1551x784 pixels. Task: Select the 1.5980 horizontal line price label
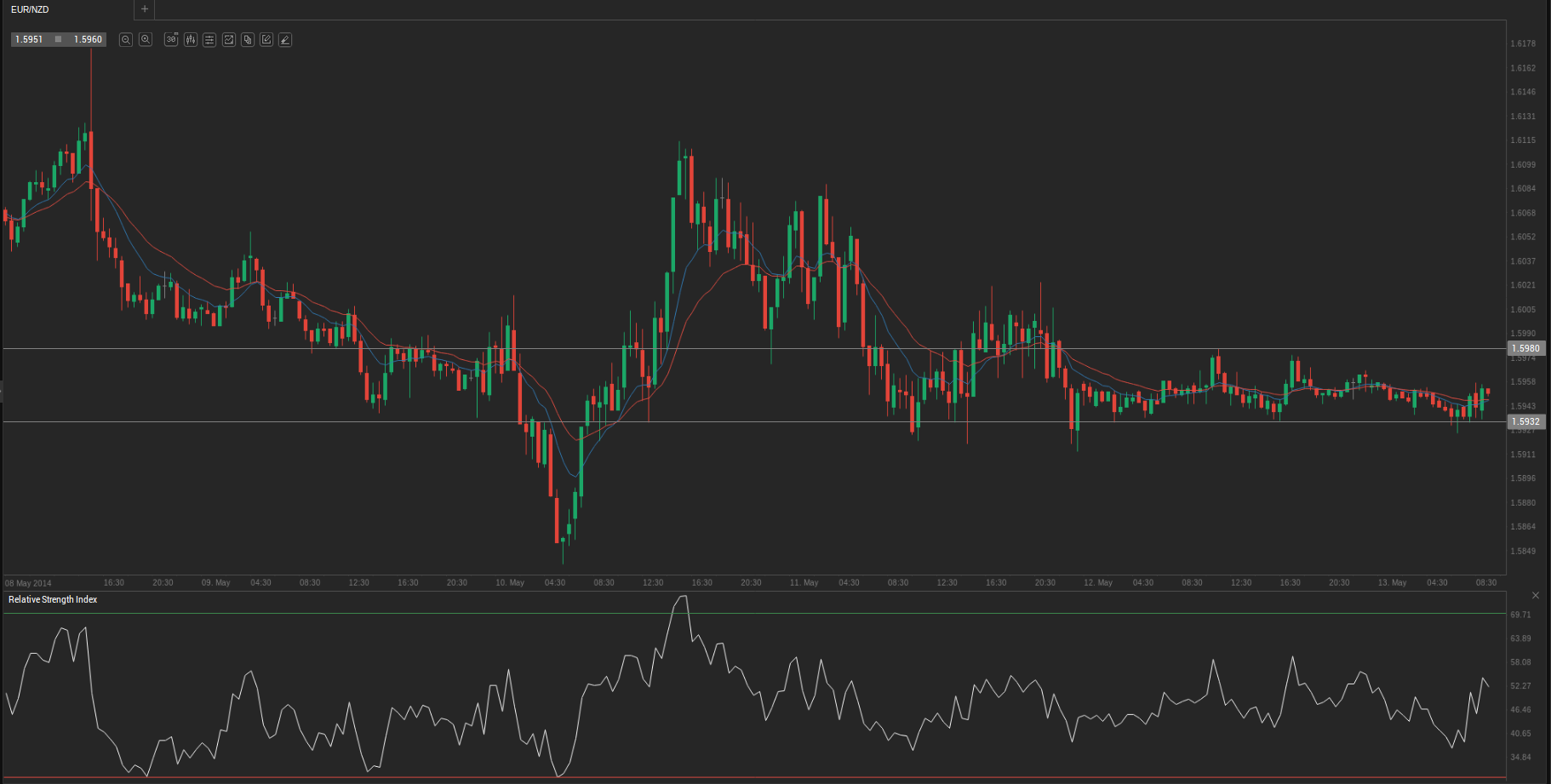(1525, 348)
